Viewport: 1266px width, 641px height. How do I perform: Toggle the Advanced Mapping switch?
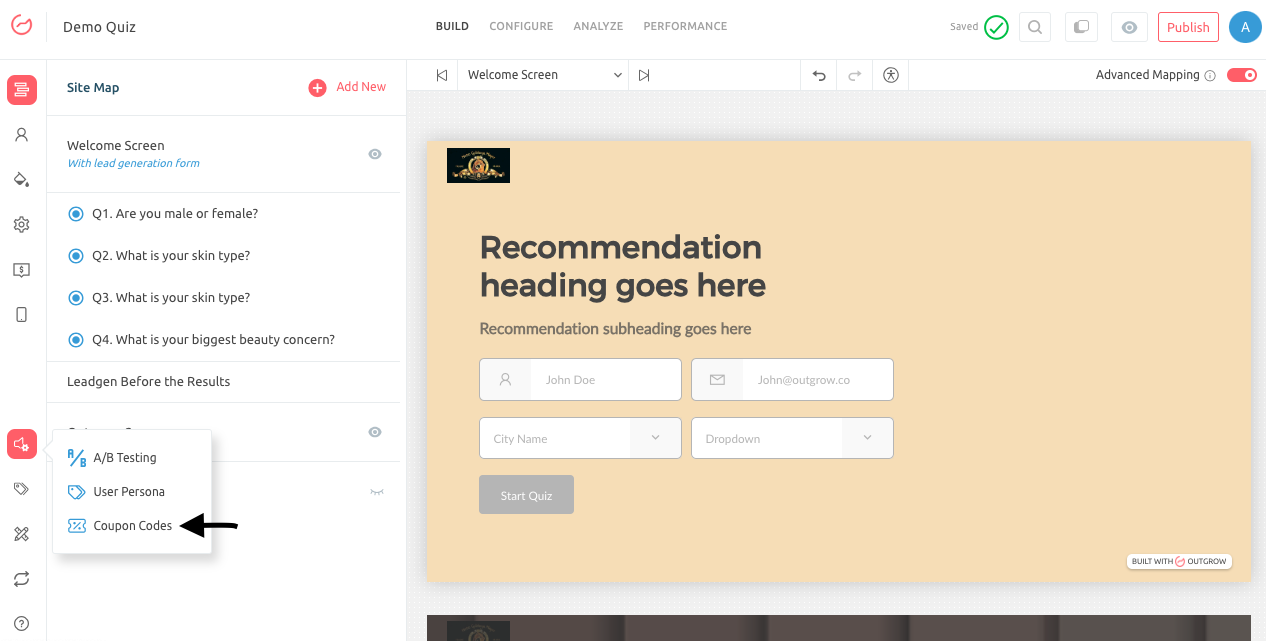(x=1241, y=75)
